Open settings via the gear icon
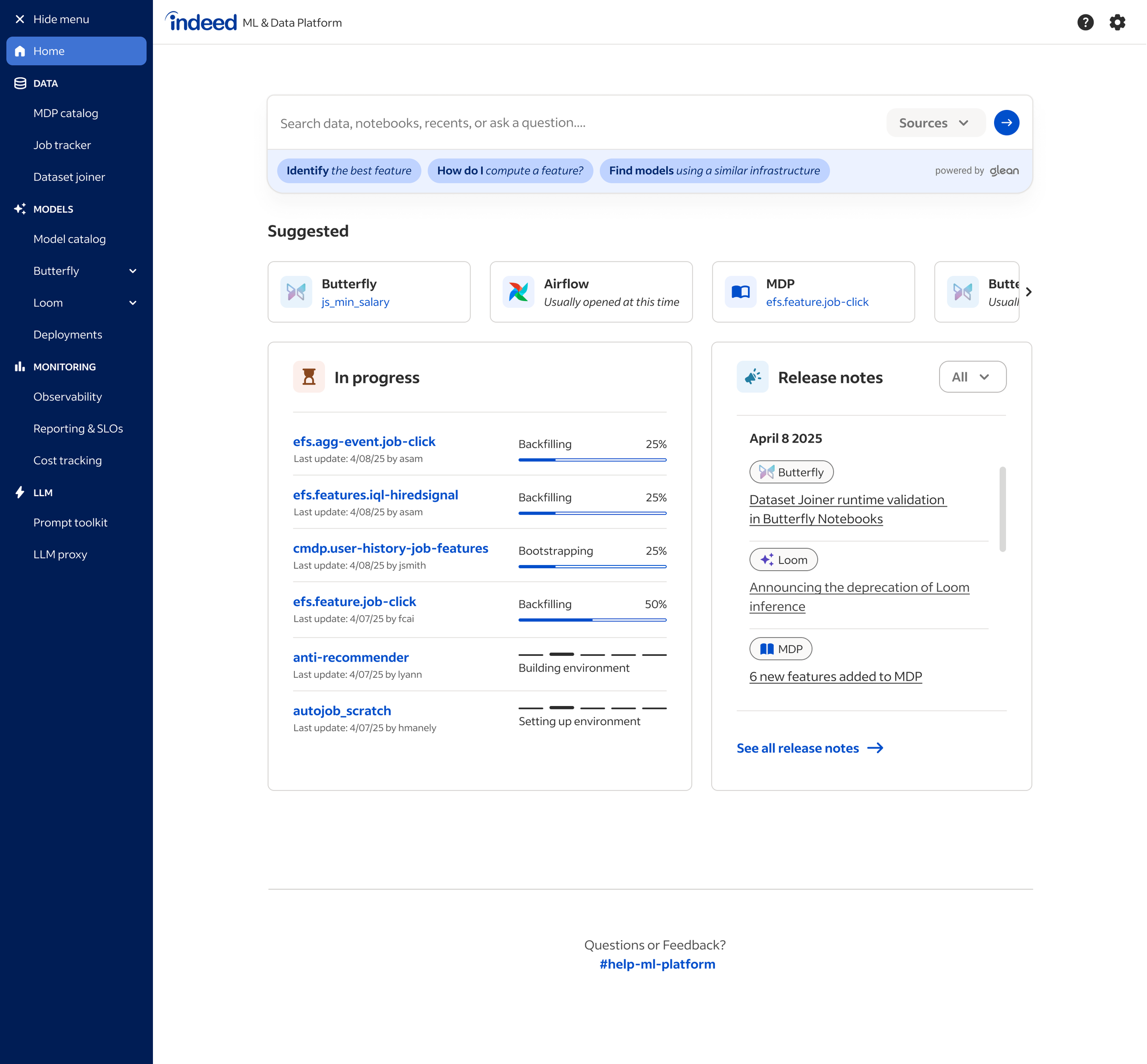The height and width of the screenshot is (1064, 1147). pyautogui.click(x=1117, y=22)
